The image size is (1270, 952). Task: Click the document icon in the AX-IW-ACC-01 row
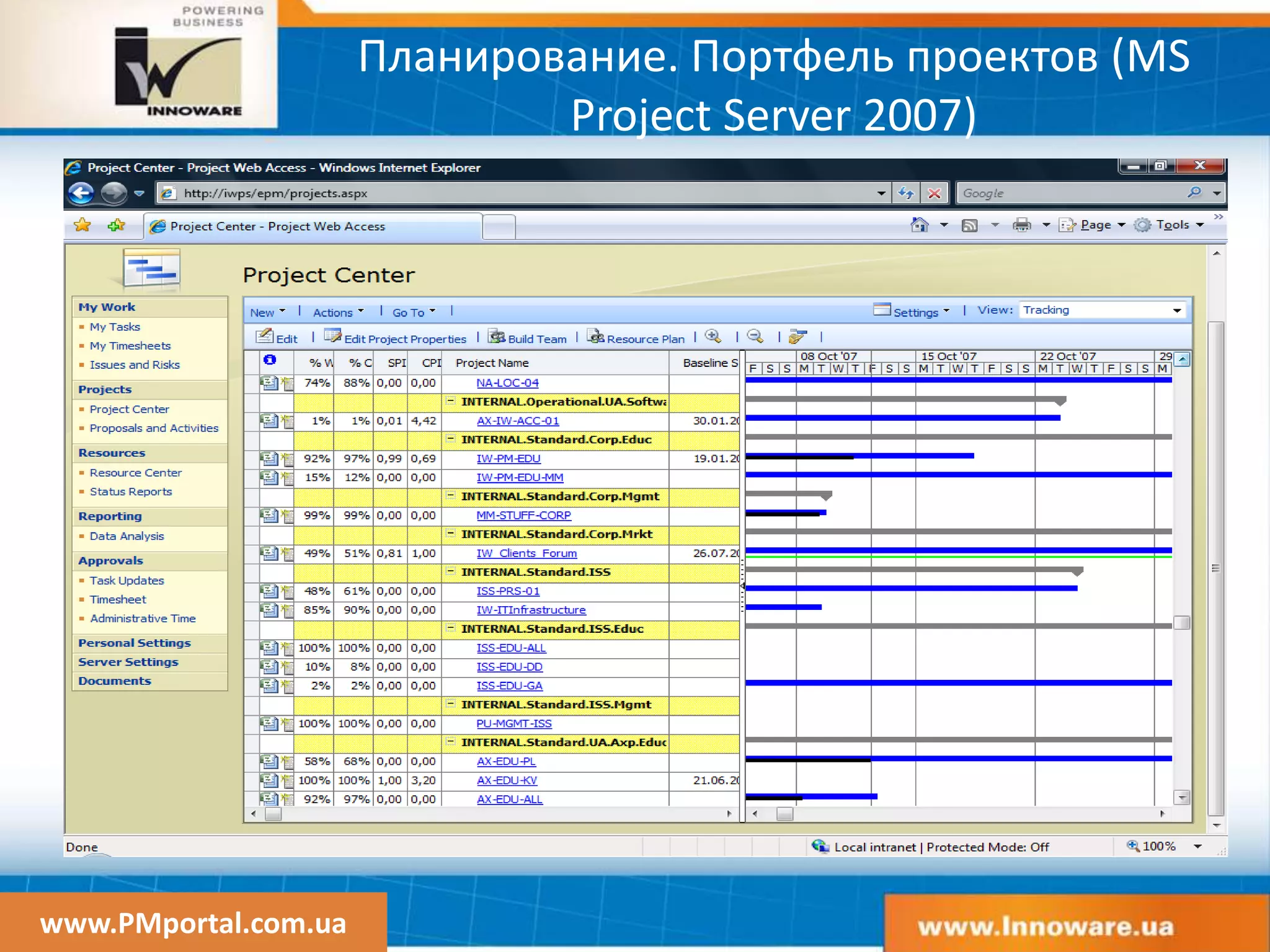(x=269, y=421)
